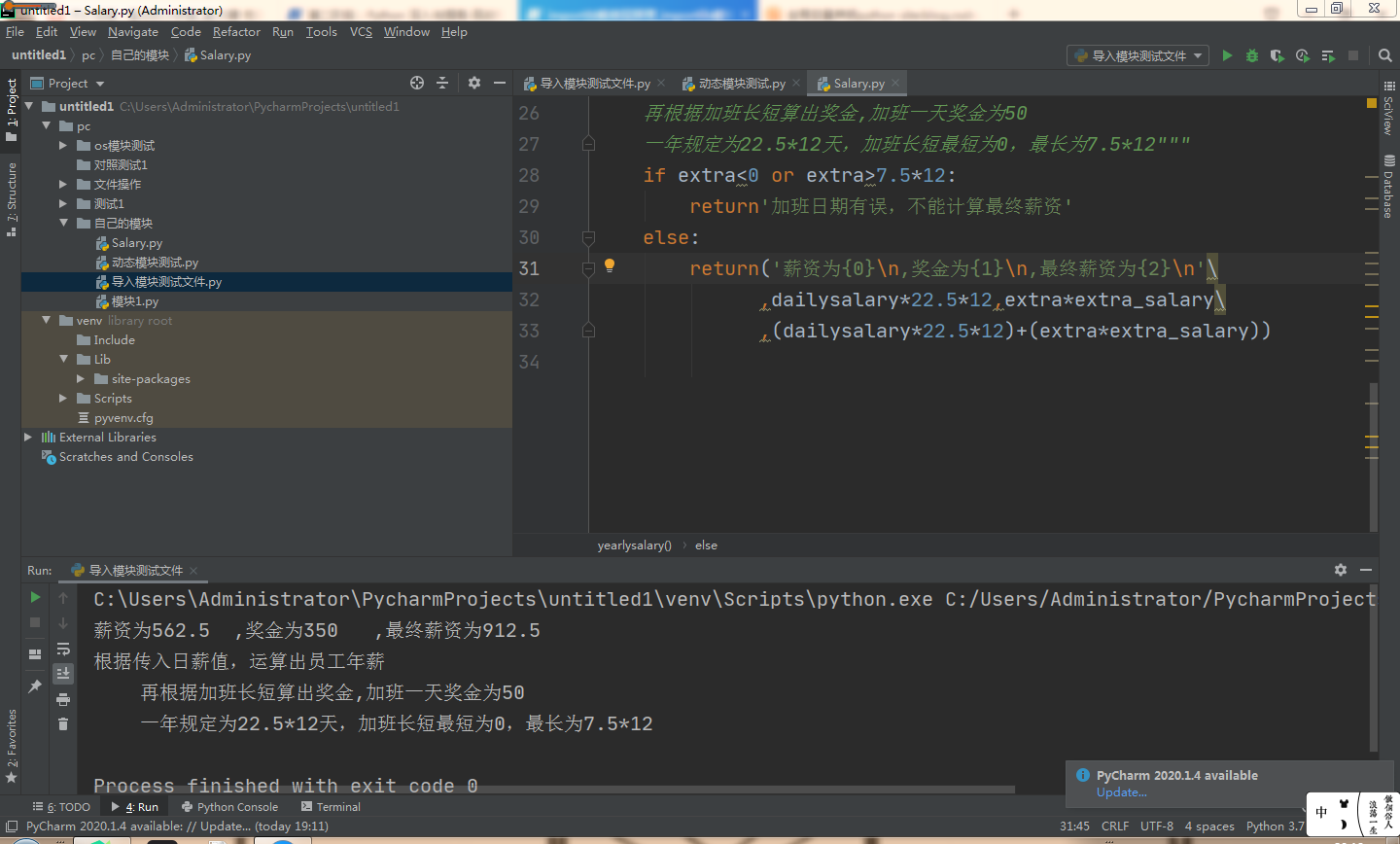The image size is (1400, 844).
Task: Run with coverage shield icon
Action: click(1277, 55)
